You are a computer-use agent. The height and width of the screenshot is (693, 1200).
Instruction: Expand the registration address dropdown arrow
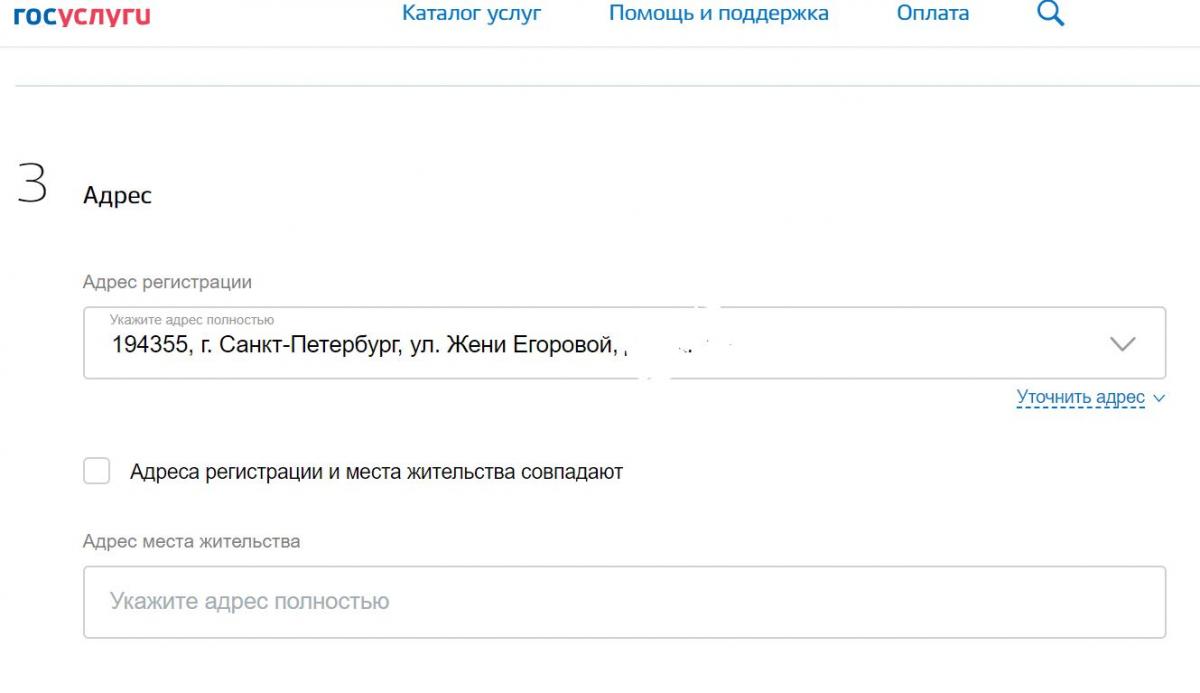point(1123,344)
